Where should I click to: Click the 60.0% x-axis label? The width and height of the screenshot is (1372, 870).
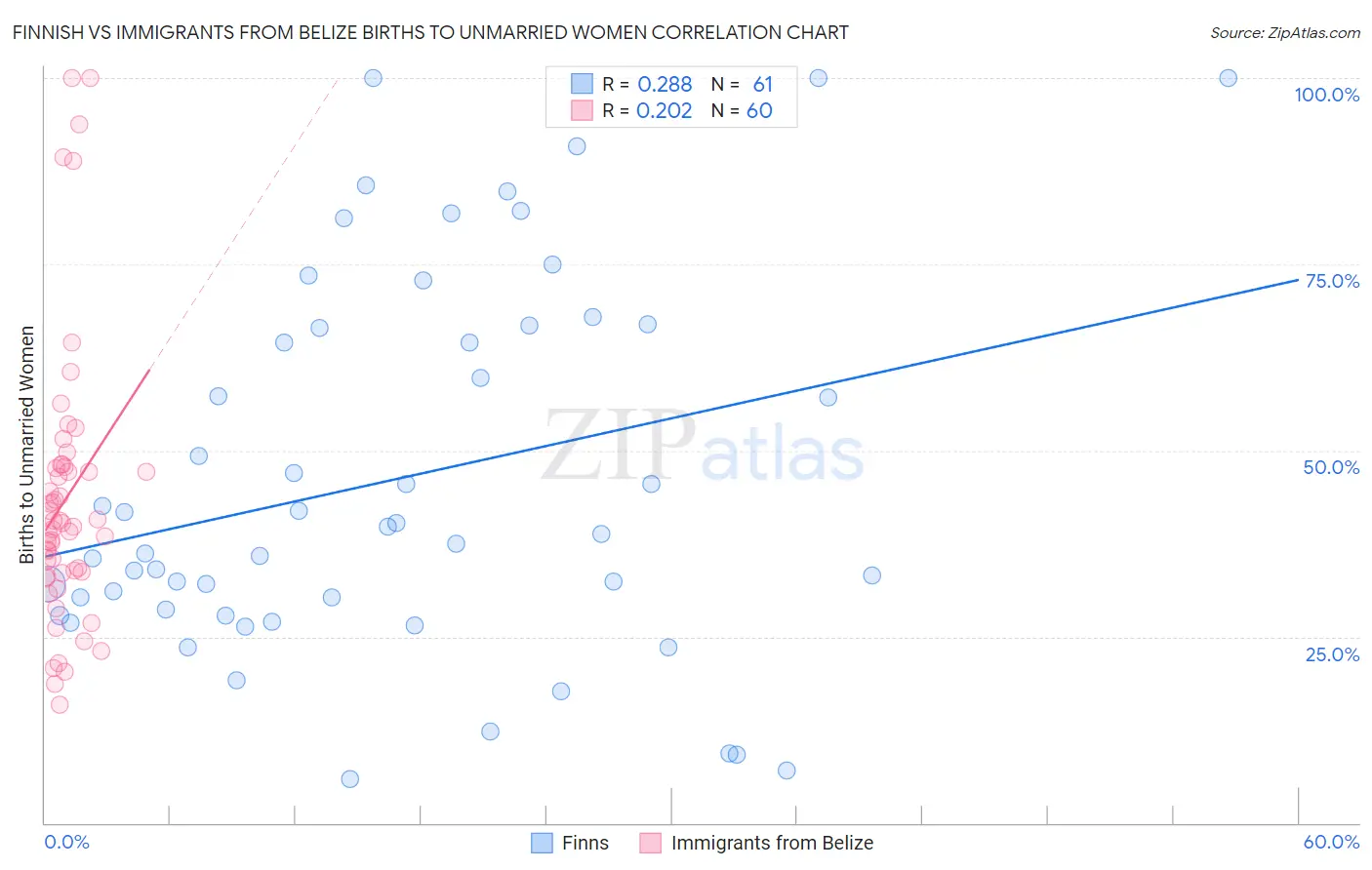point(1332,842)
